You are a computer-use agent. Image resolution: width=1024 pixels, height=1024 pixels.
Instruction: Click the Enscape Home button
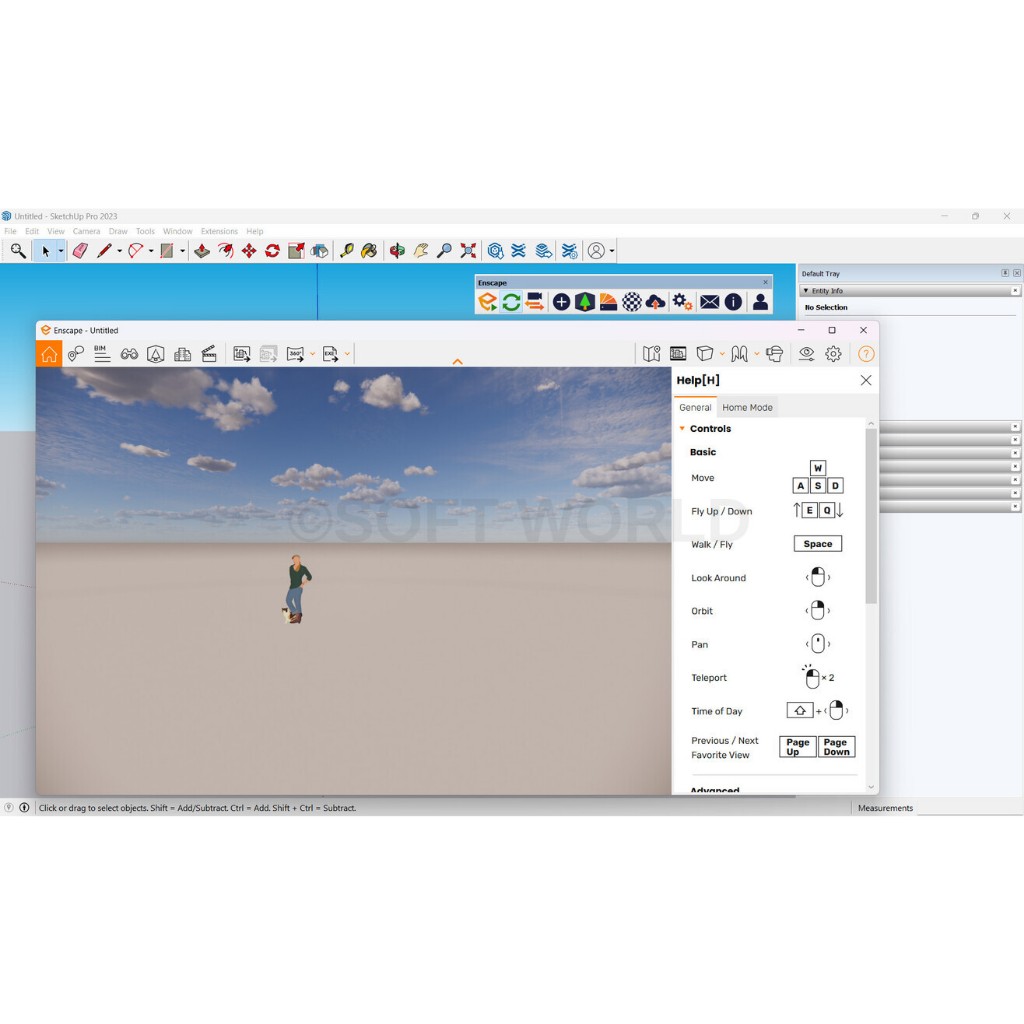[x=49, y=354]
